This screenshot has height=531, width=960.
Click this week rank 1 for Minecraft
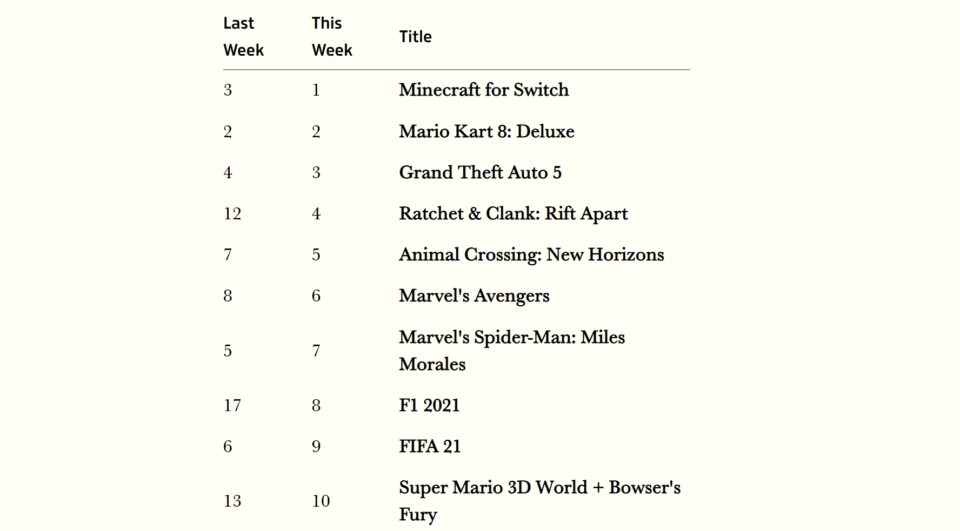(x=316, y=90)
